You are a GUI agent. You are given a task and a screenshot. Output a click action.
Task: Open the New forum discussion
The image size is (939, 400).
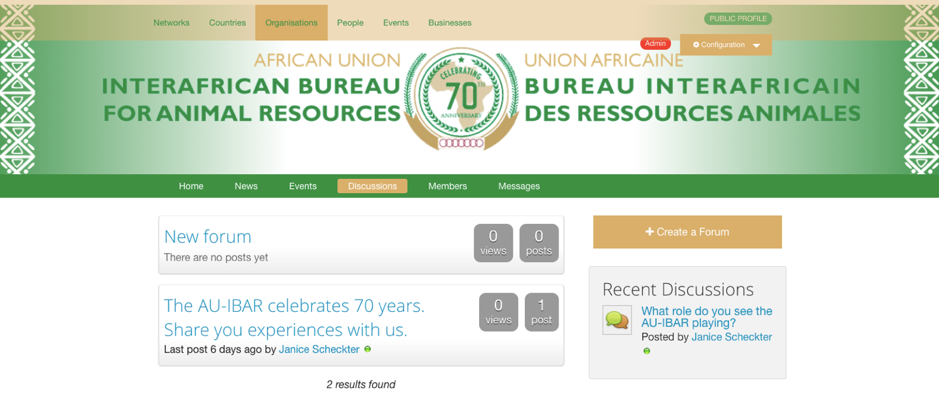pos(208,237)
